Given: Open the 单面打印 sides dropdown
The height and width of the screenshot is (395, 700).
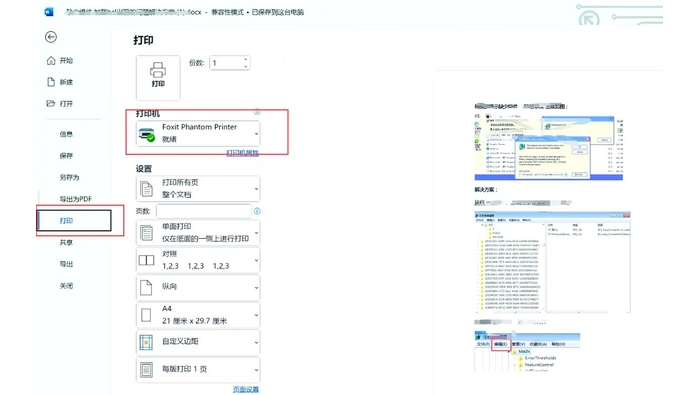Looking at the screenshot, I should [x=198, y=233].
